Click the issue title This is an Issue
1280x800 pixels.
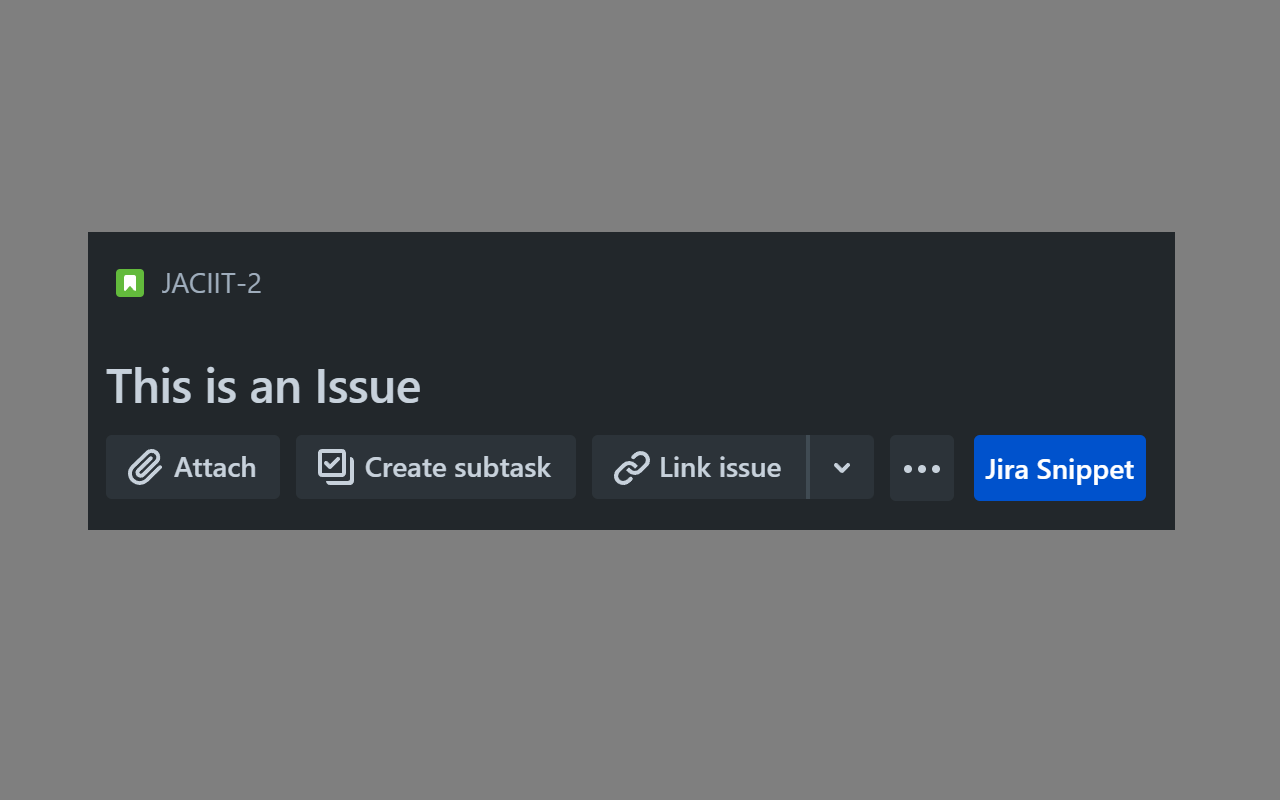click(x=263, y=387)
